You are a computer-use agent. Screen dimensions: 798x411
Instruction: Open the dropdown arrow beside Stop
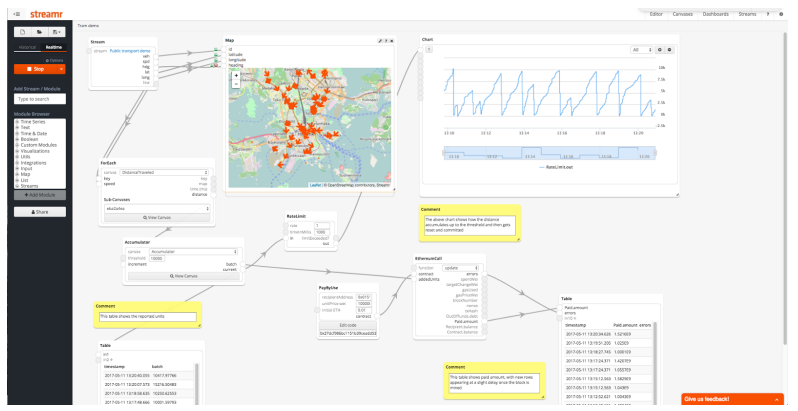point(63,69)
